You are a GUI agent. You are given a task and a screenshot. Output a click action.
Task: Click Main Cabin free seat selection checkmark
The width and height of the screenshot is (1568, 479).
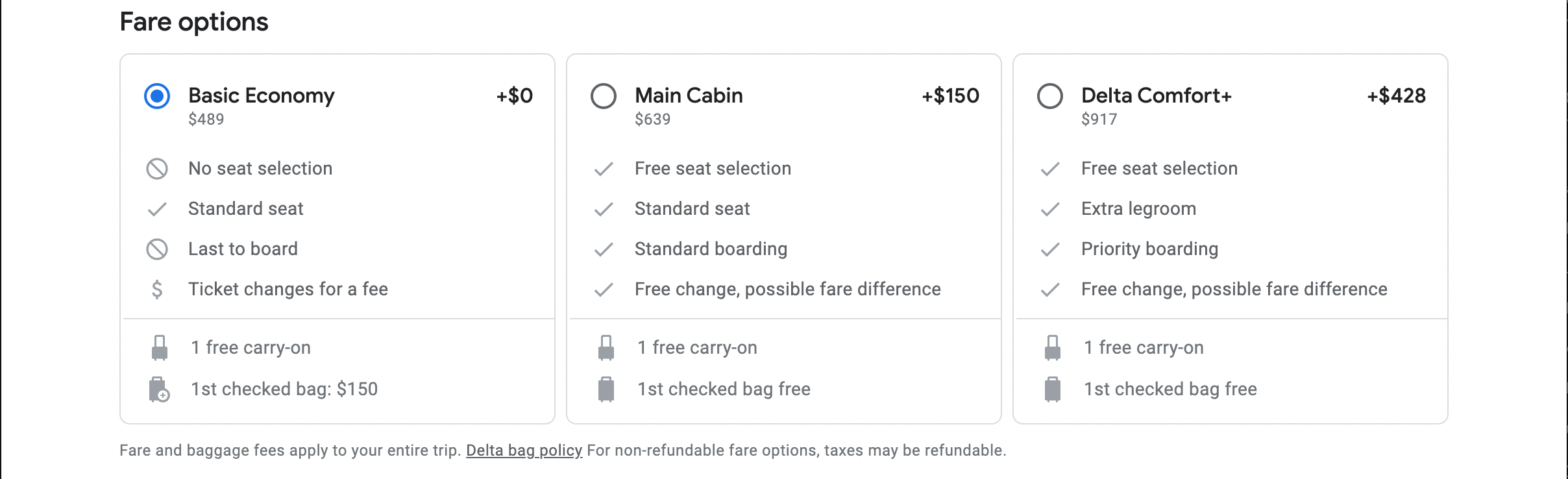pos(604,169)
